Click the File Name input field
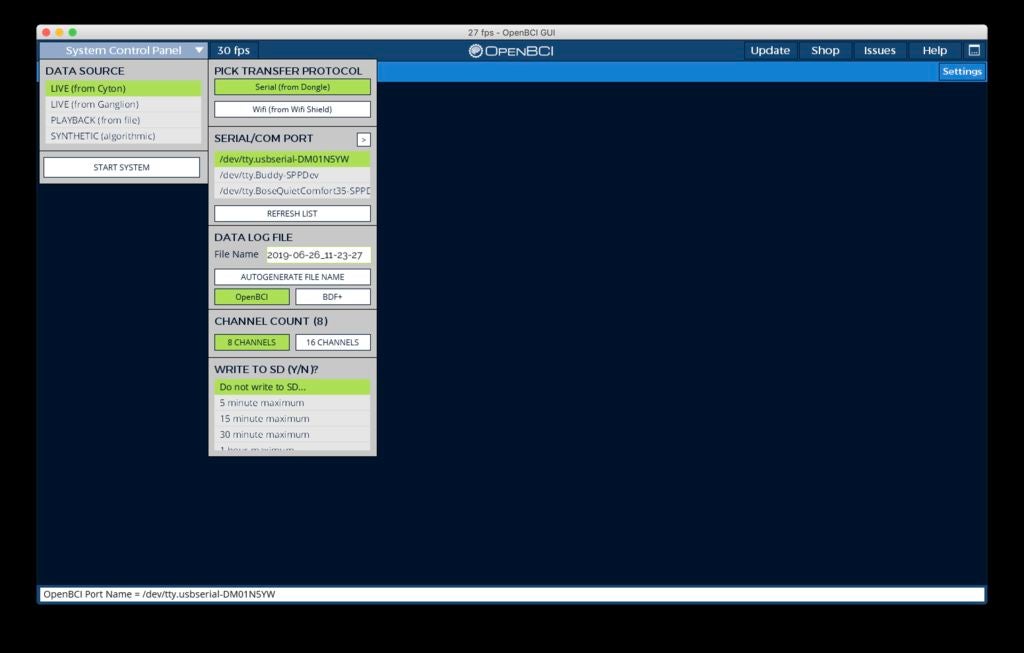 click(x=318, y=255)
